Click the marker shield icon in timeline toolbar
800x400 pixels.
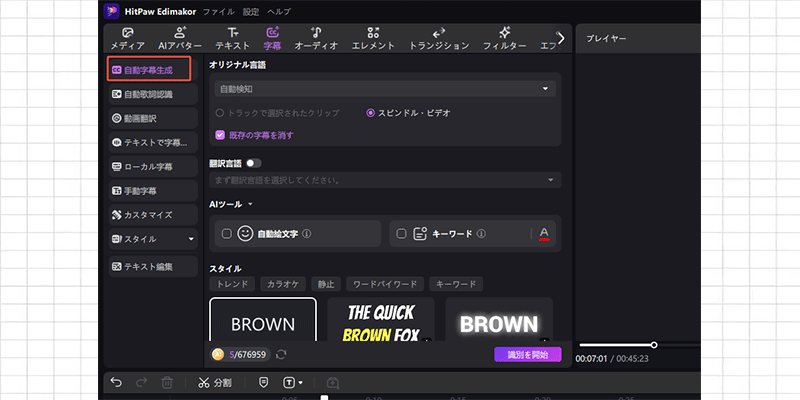263,383
